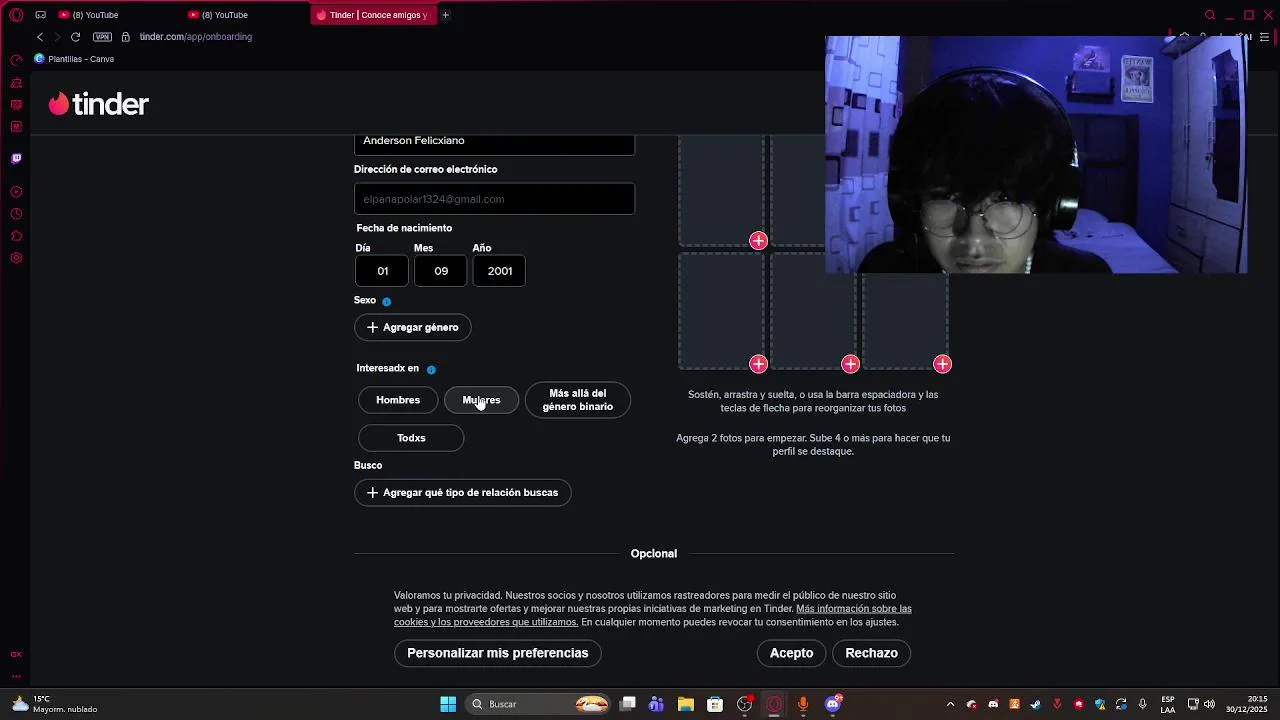
Task: Select Hombres interest option
Action: pos(398,400)
